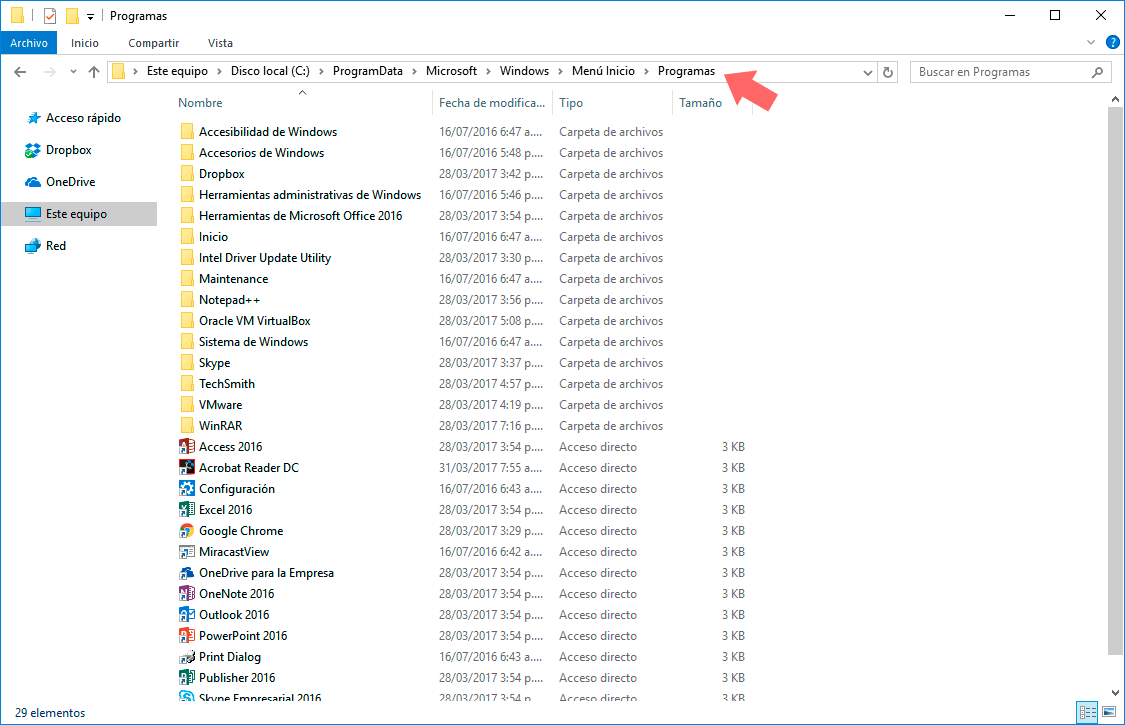The height and width of the screenshot is (725, 1125).
Task: Expand the chevron after Menú Inicio in path
Action: click(646, 71)
